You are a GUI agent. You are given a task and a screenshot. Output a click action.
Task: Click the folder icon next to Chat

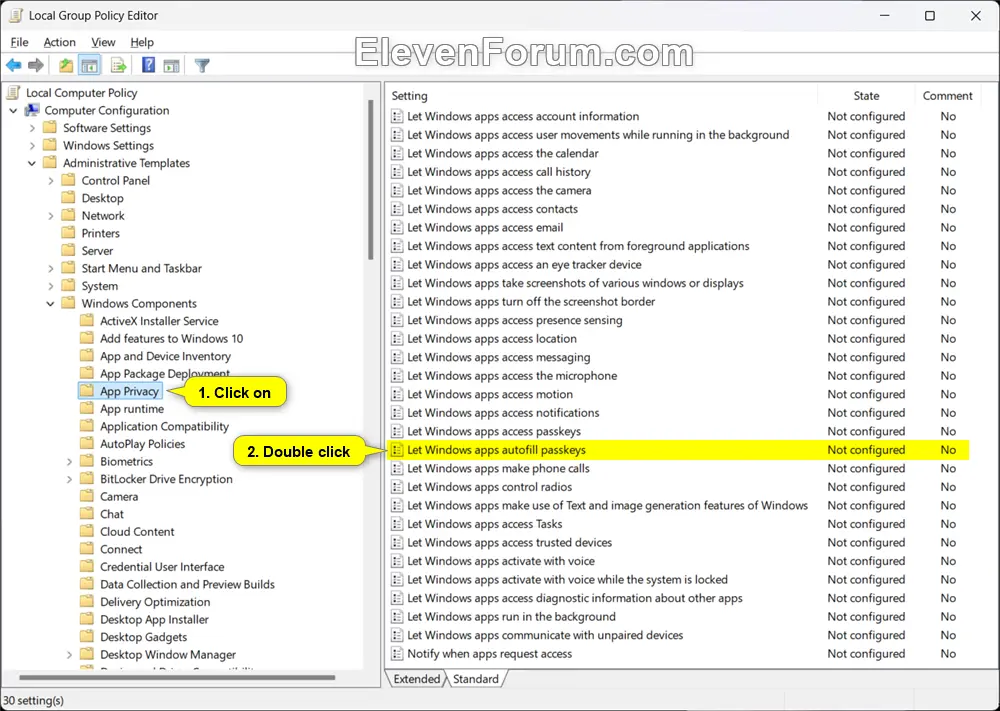87,514
